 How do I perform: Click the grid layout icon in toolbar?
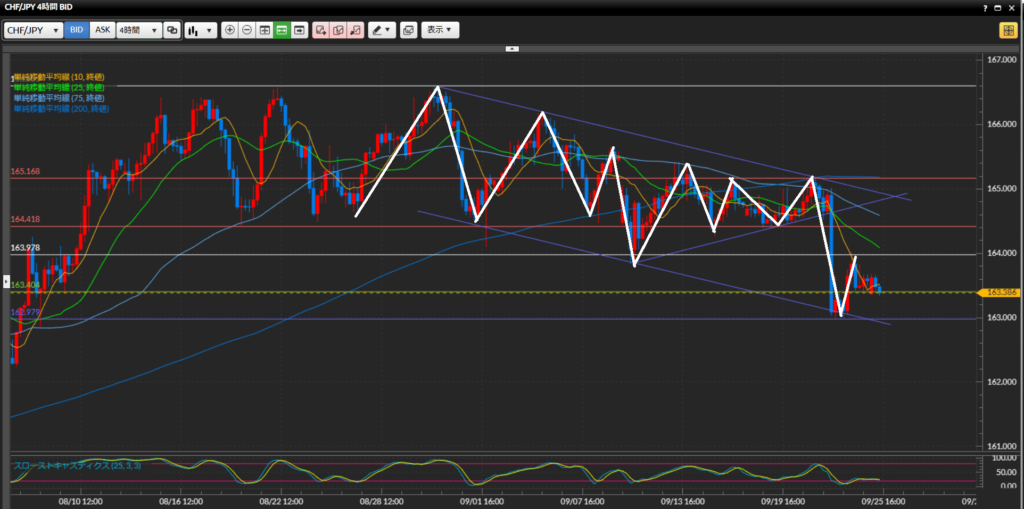(265, 30)
